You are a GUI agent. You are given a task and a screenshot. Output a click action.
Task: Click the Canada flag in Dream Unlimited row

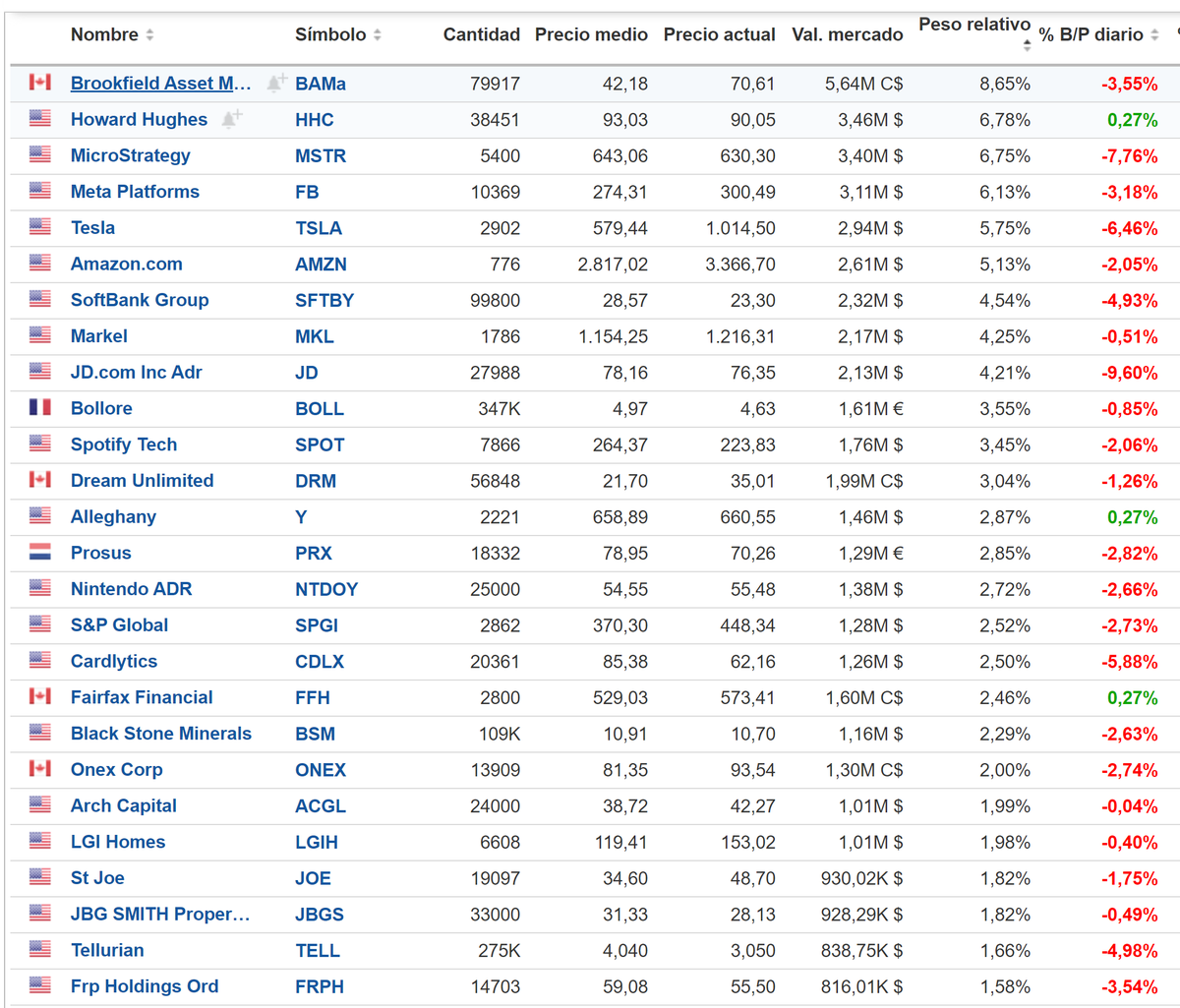pyautogui.click(x=39, y=480)
